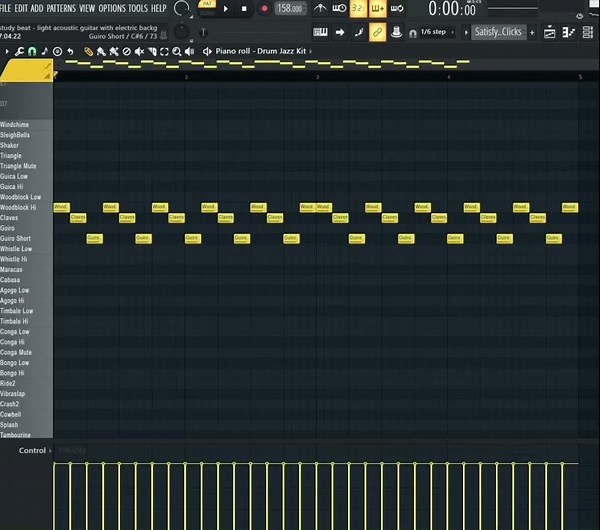Toggle loop recording
Screen dimensions: 600x530
397,8
